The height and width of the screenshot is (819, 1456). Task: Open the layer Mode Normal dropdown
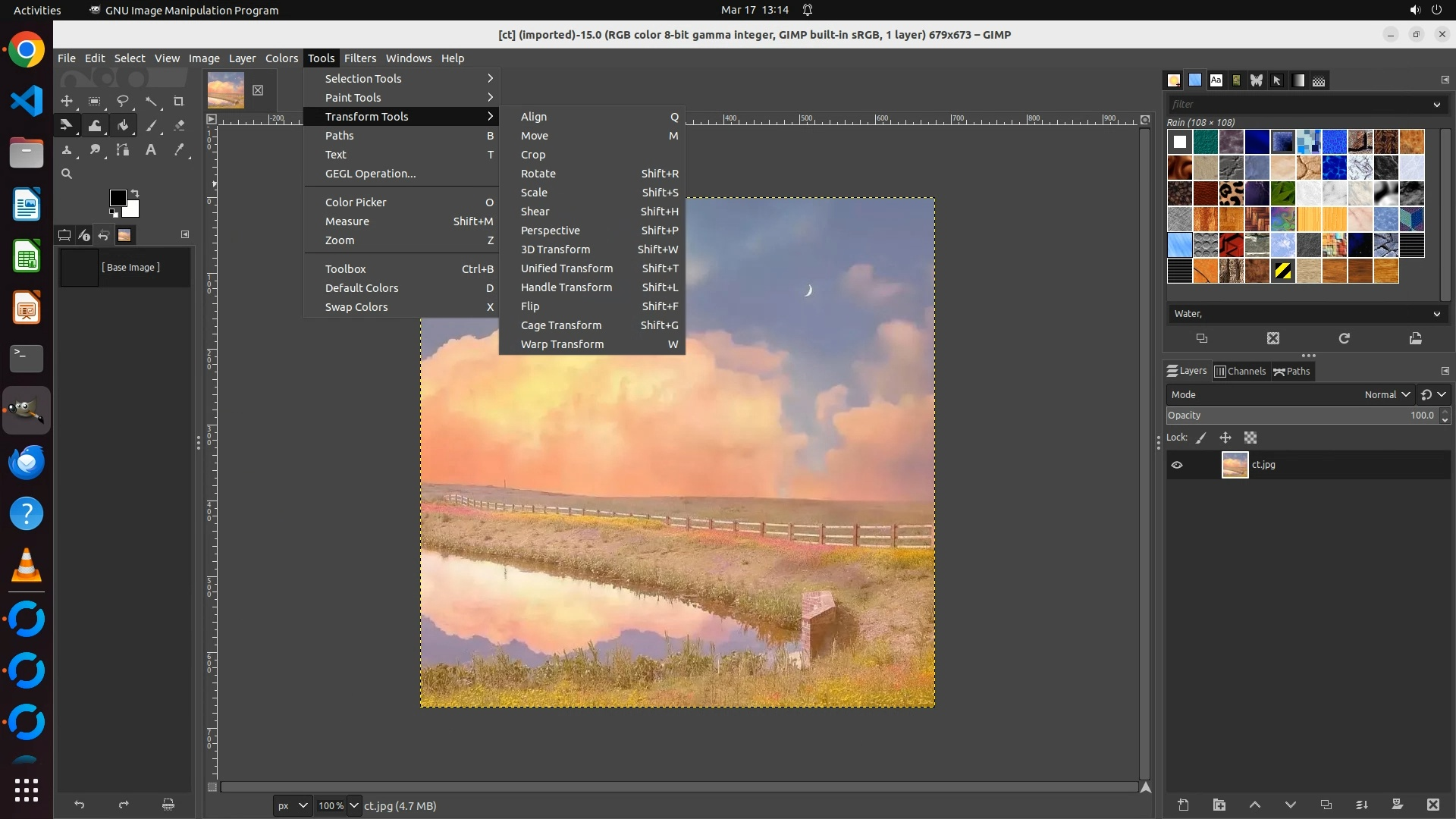(x=1386, y=394)
